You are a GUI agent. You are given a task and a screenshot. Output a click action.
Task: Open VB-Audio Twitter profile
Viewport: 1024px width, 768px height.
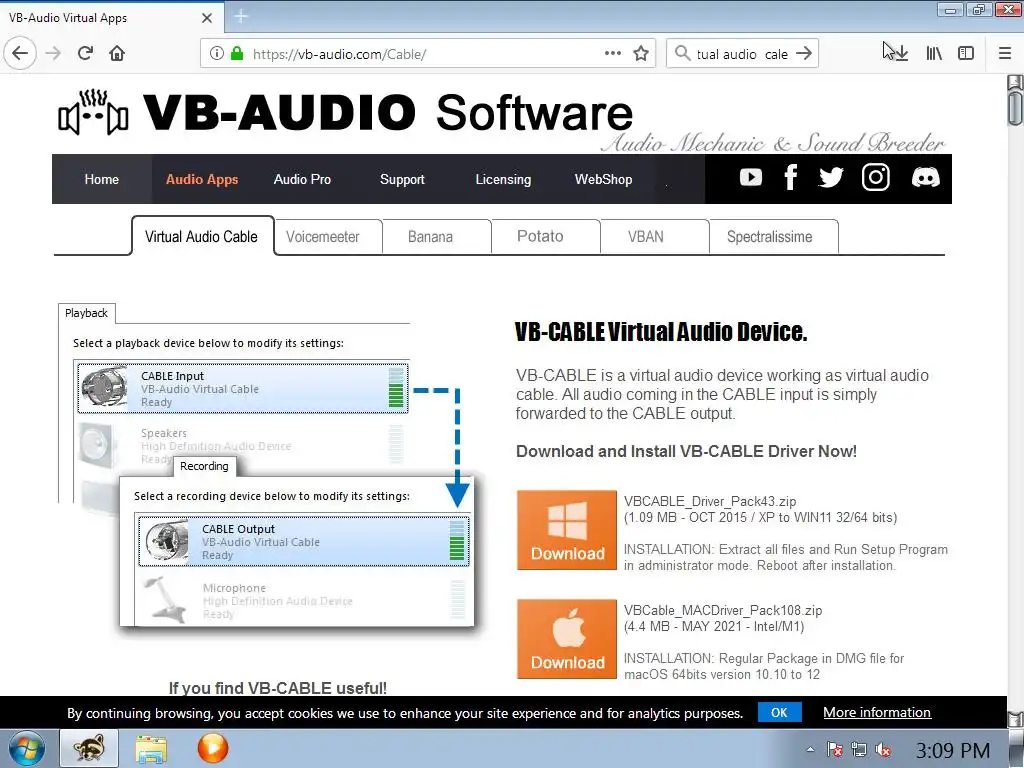tap(831, 178)
